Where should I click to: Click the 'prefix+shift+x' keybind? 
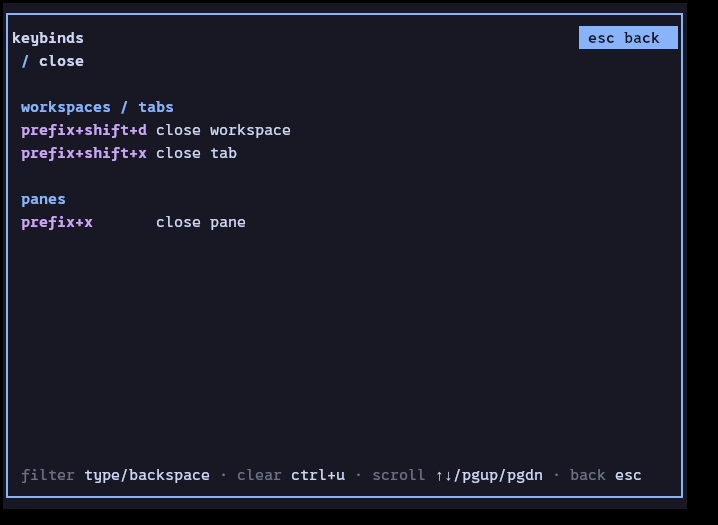[x=84, y=153]
